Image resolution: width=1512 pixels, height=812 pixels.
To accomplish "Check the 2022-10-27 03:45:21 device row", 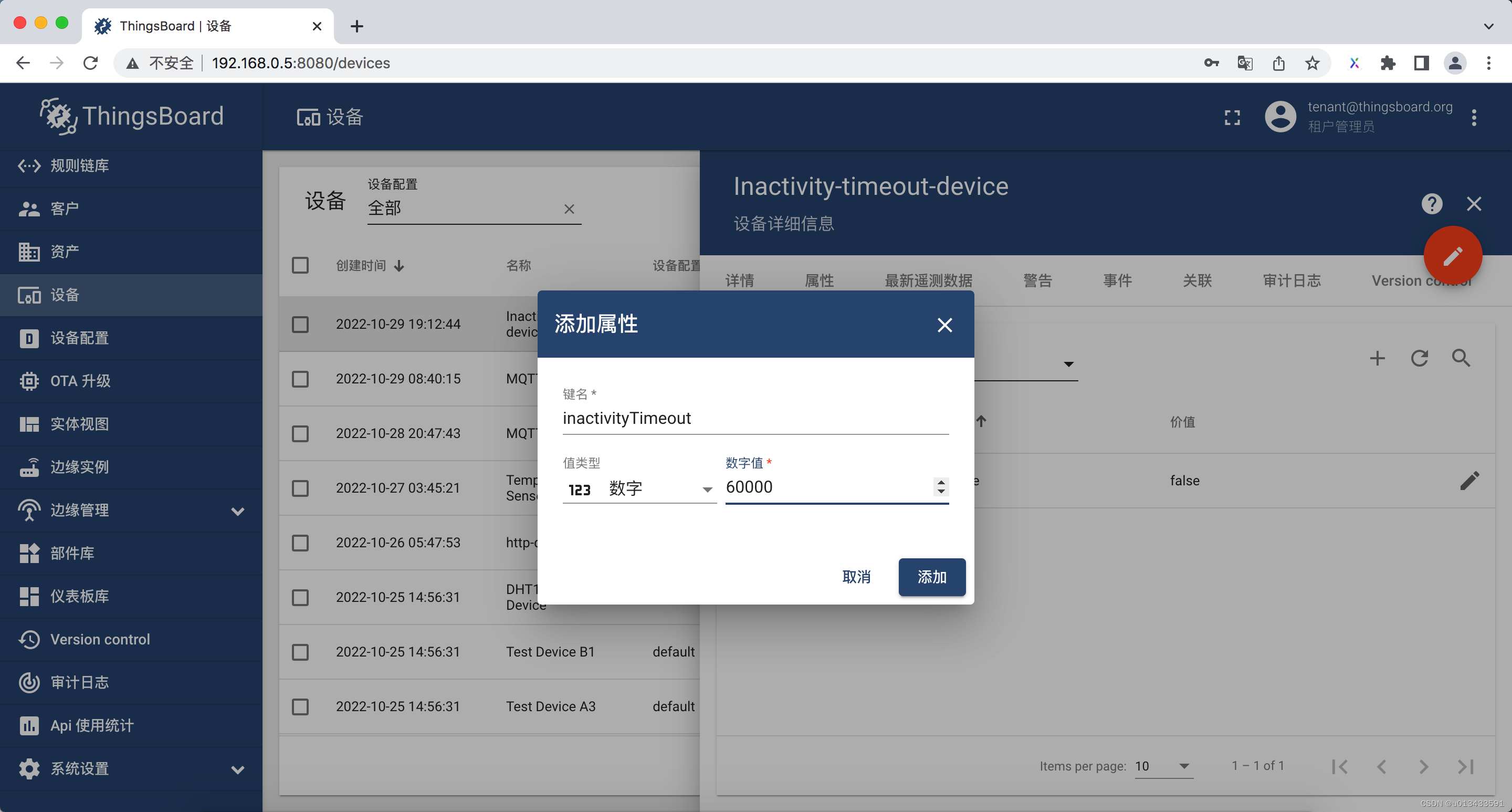I will coord(300,488).
